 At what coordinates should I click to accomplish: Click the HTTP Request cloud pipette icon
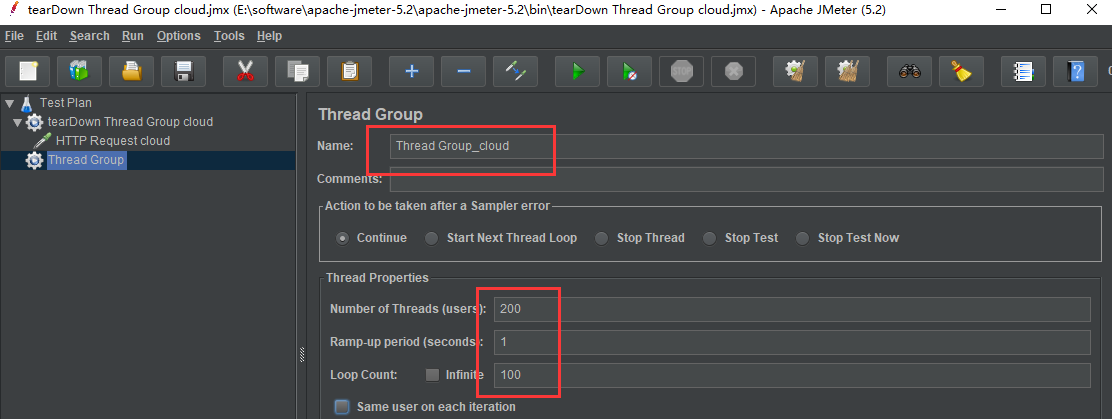tap(43, 141)
